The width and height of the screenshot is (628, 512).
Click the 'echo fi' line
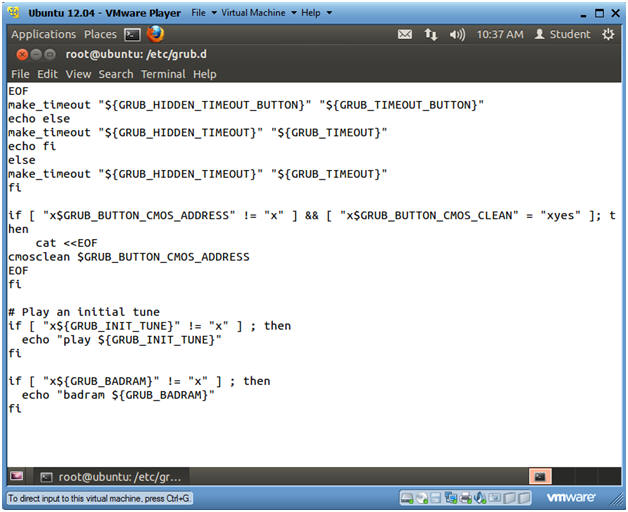click(x=32, y=146)
